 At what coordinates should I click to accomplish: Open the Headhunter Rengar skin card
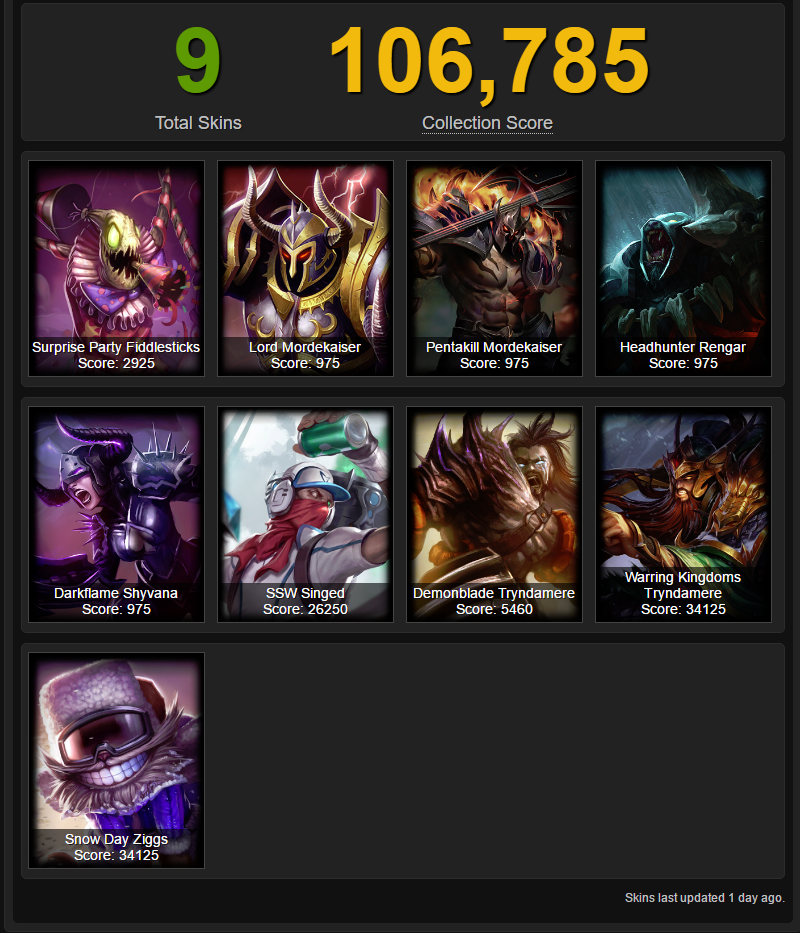tap(683, 268)
